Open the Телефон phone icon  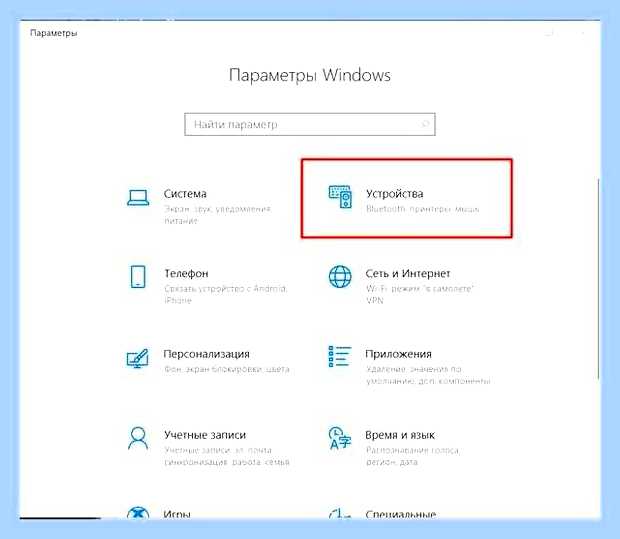[138, 276]
